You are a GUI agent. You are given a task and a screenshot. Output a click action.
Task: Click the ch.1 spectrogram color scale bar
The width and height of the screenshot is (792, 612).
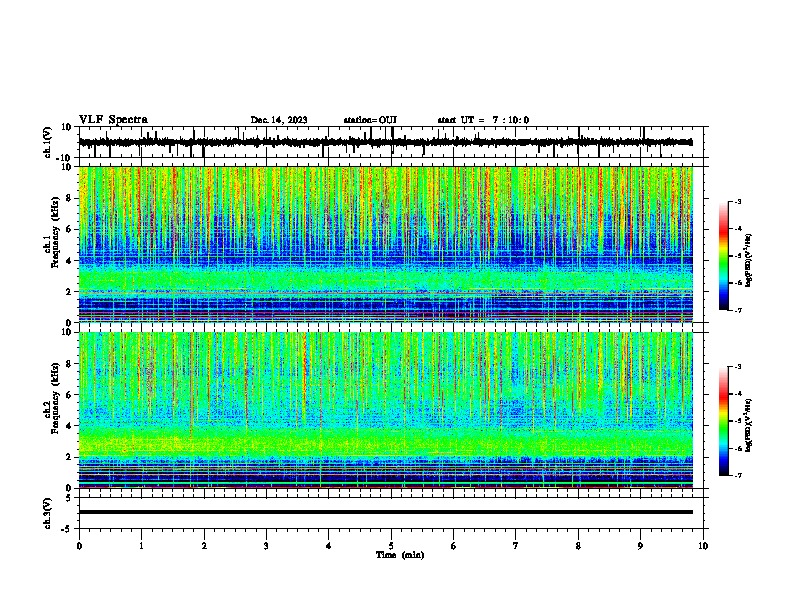(724, 256)
